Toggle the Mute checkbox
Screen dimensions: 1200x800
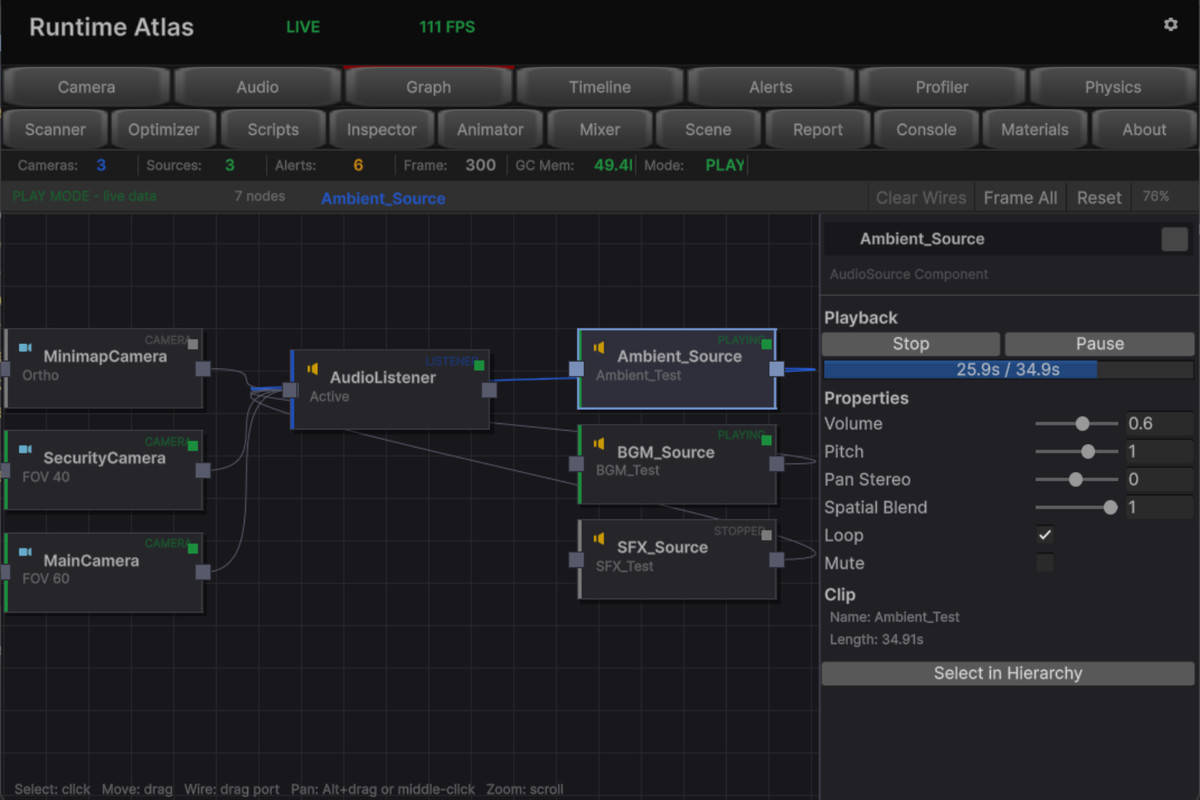[x=1044, y=563]
